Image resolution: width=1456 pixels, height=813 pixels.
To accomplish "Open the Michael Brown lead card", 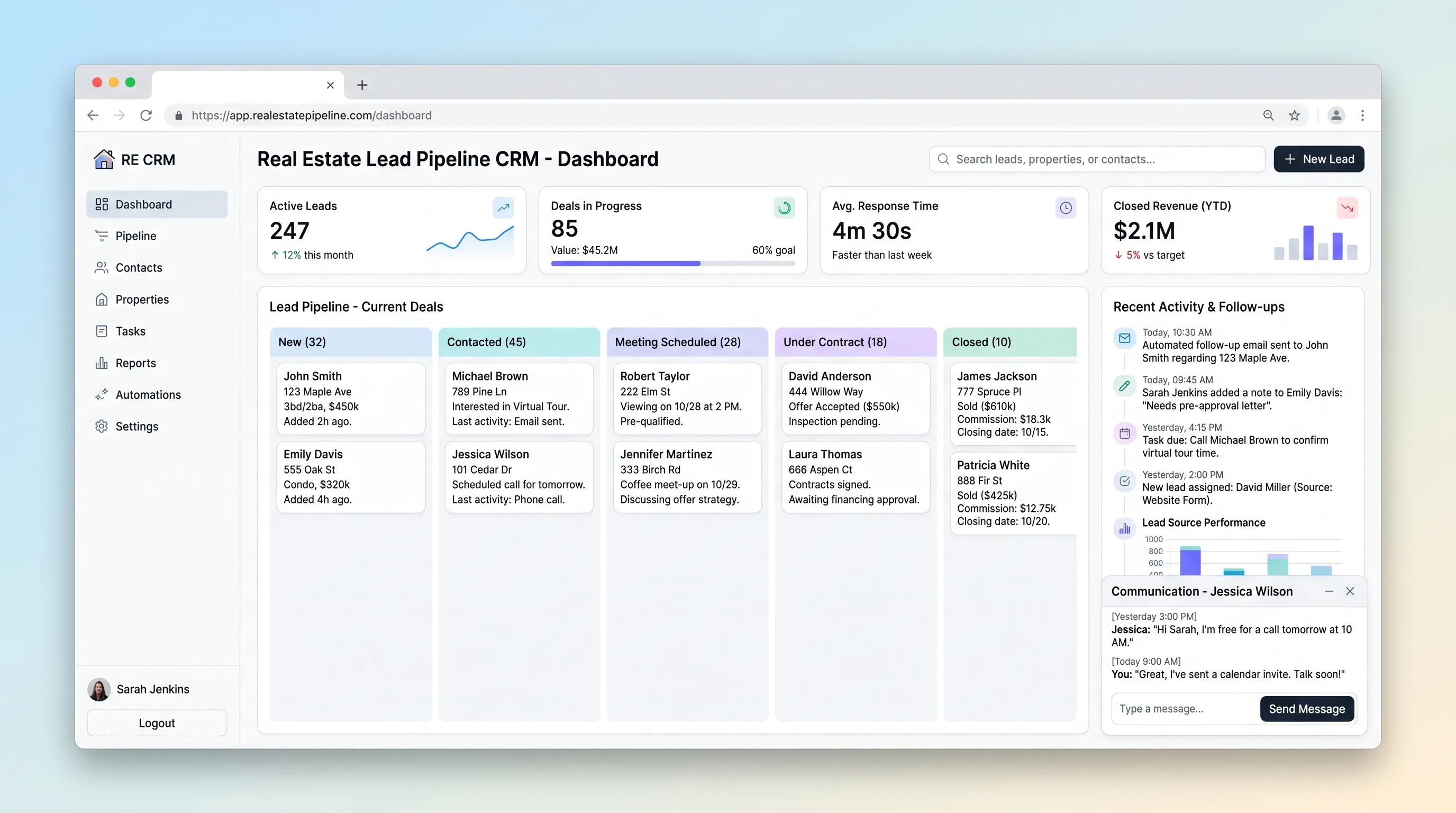I will point(519,399).
